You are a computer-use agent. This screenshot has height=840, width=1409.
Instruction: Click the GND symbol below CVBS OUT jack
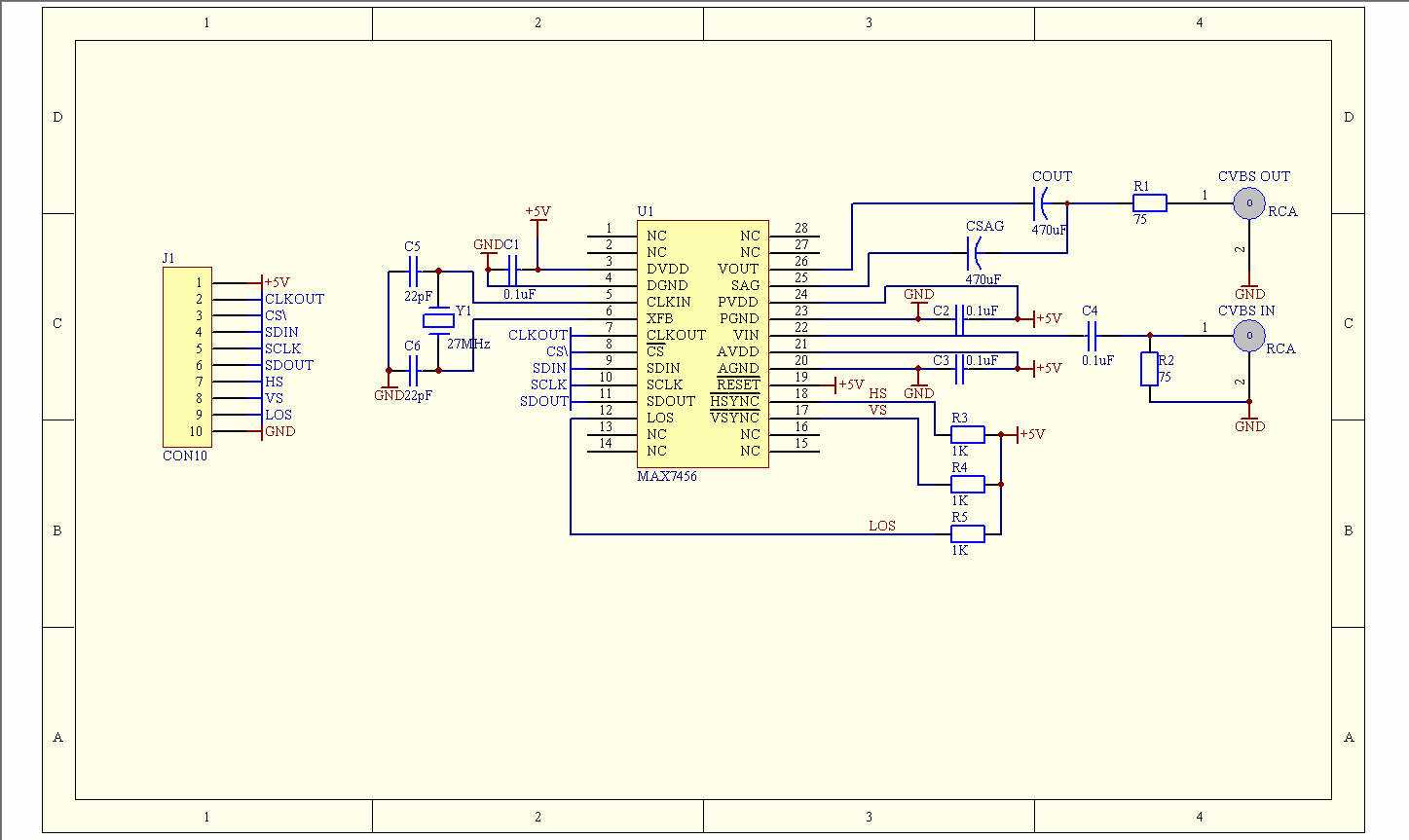pos(1249,291)
